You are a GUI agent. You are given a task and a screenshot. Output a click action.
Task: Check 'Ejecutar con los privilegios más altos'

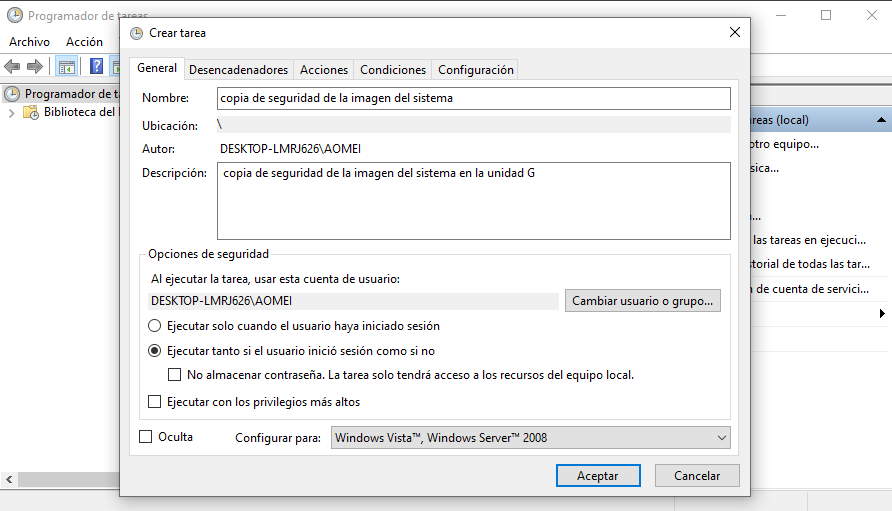154,402
